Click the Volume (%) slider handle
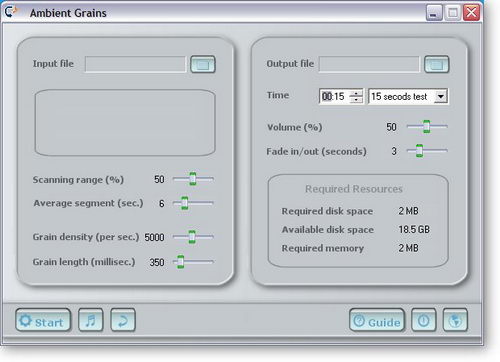The width and height of the screenshot is (500, 362). [427, 127]
